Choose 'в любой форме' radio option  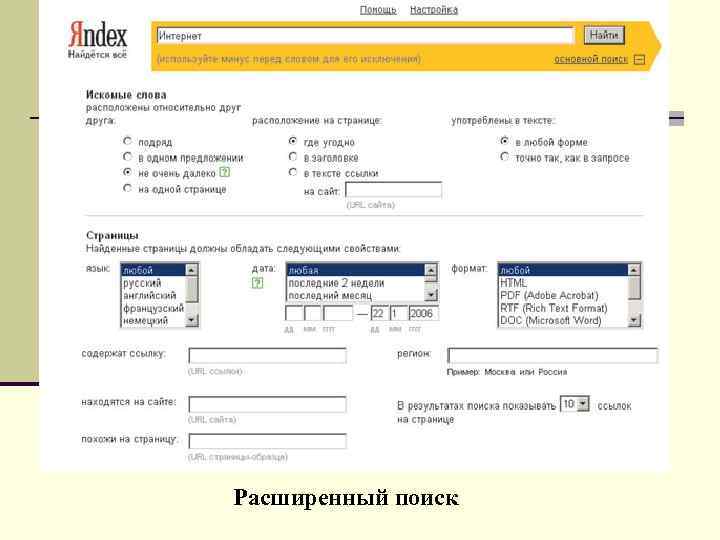504,141
